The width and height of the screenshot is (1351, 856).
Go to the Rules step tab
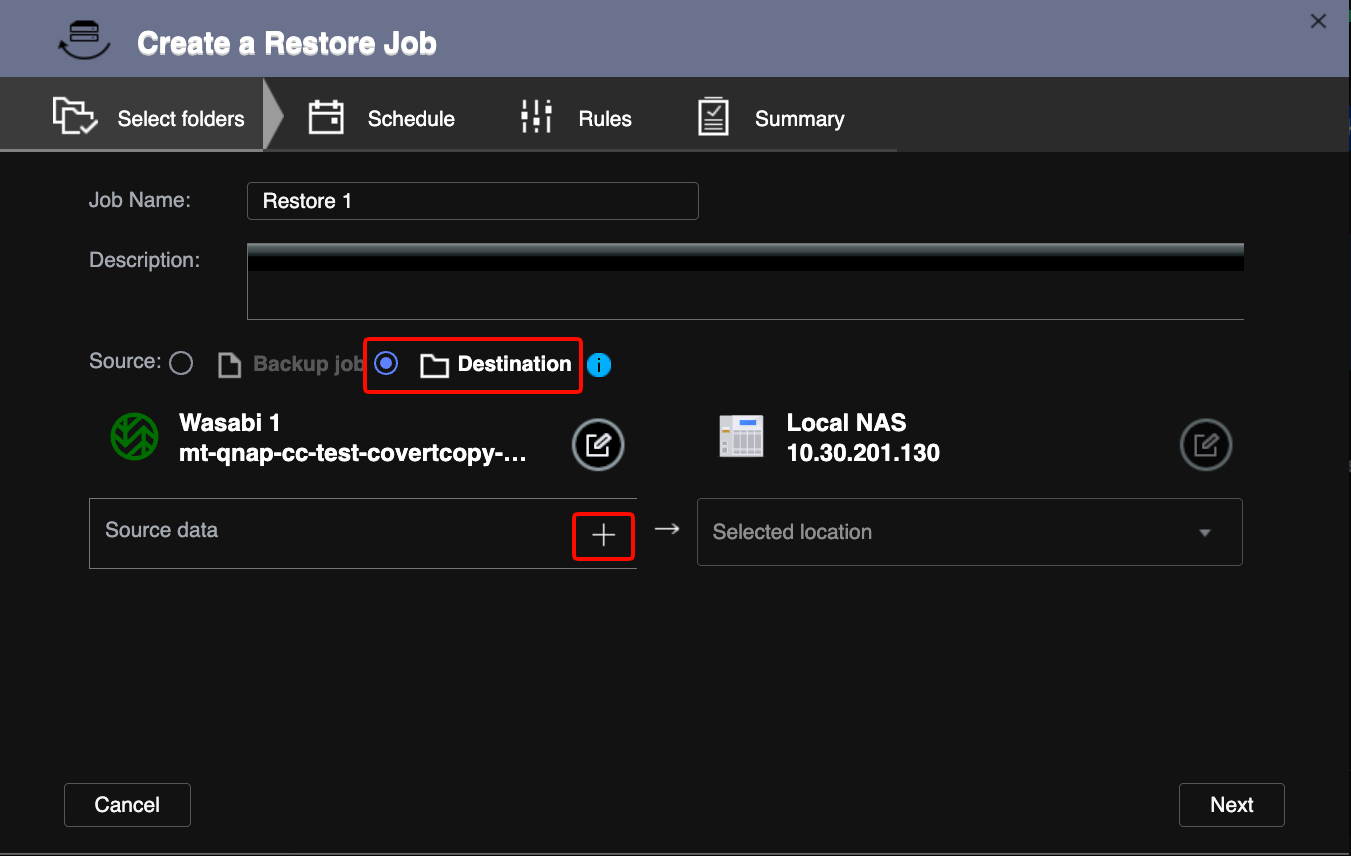click(x=576, y=118)
